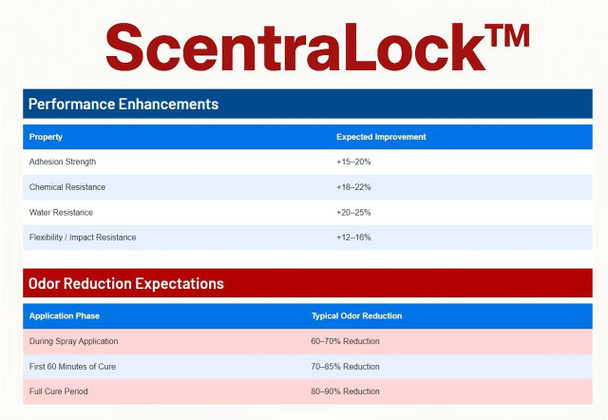The height and width of the screenshot is (420, 608).
Task: Click the Typical Odor Reduction column header
Action: pyautogui.click(x=356, y=316)
